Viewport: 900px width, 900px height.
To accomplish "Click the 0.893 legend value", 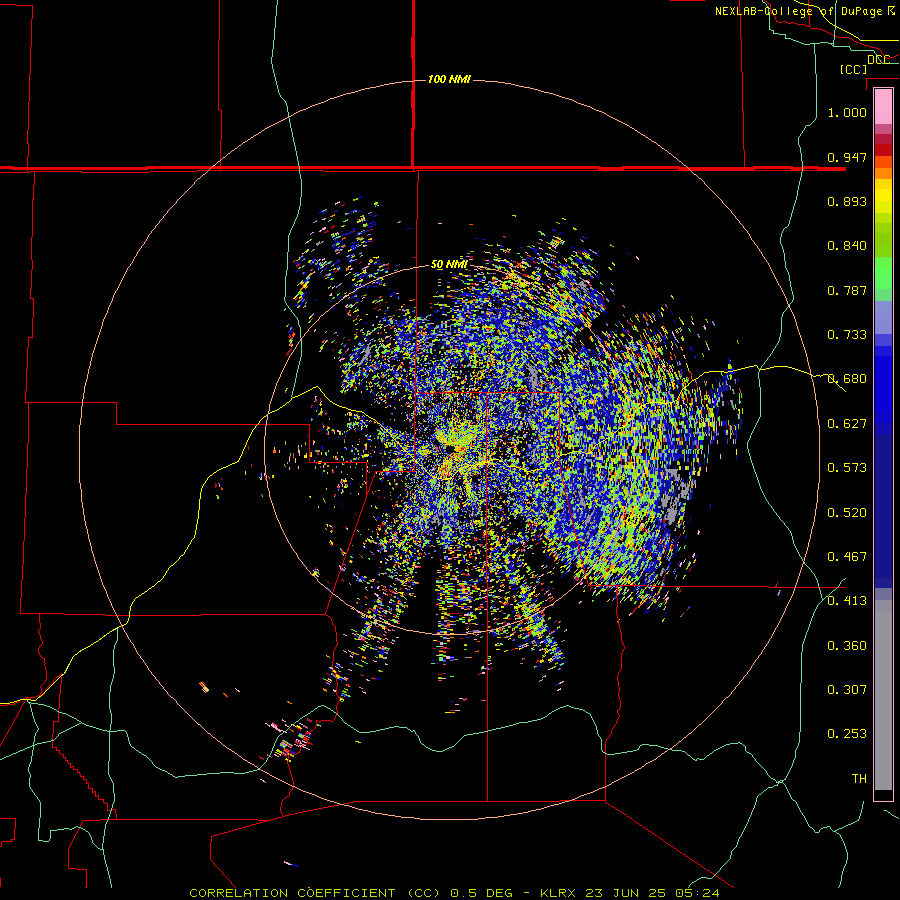I will click(x=847, y=201).
